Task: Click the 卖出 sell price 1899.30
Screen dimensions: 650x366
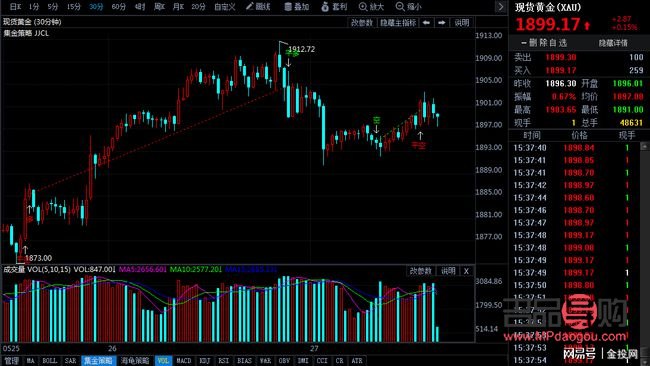Action: coord(561,57)
